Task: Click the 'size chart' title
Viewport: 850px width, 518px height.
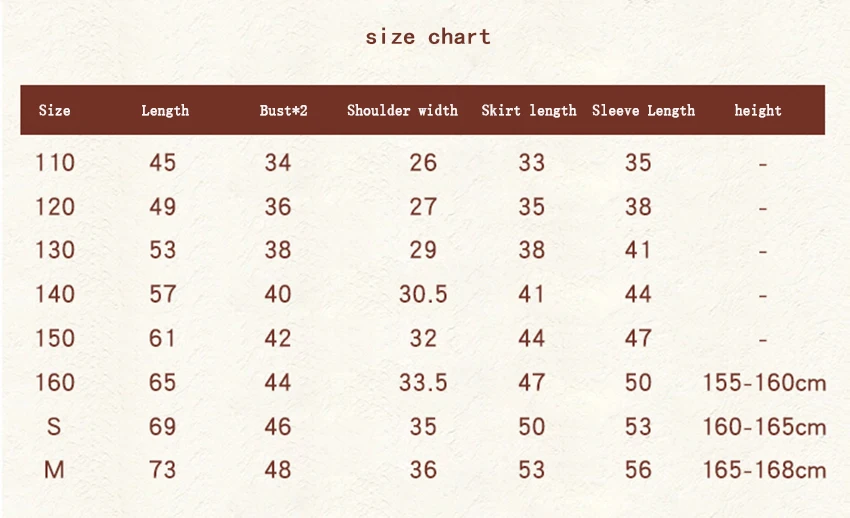Action: [428, 37]
